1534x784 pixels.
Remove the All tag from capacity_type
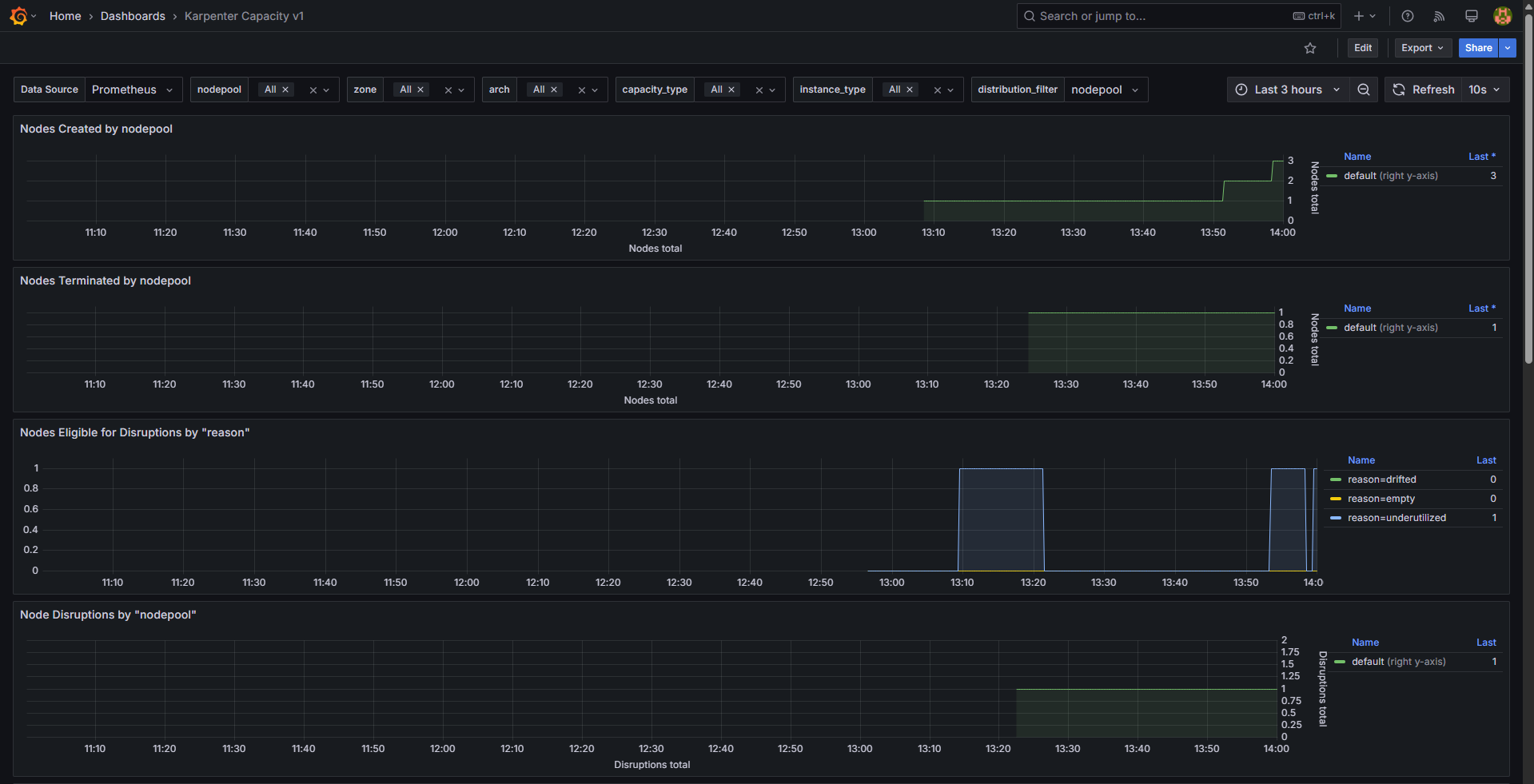(731, 90)
